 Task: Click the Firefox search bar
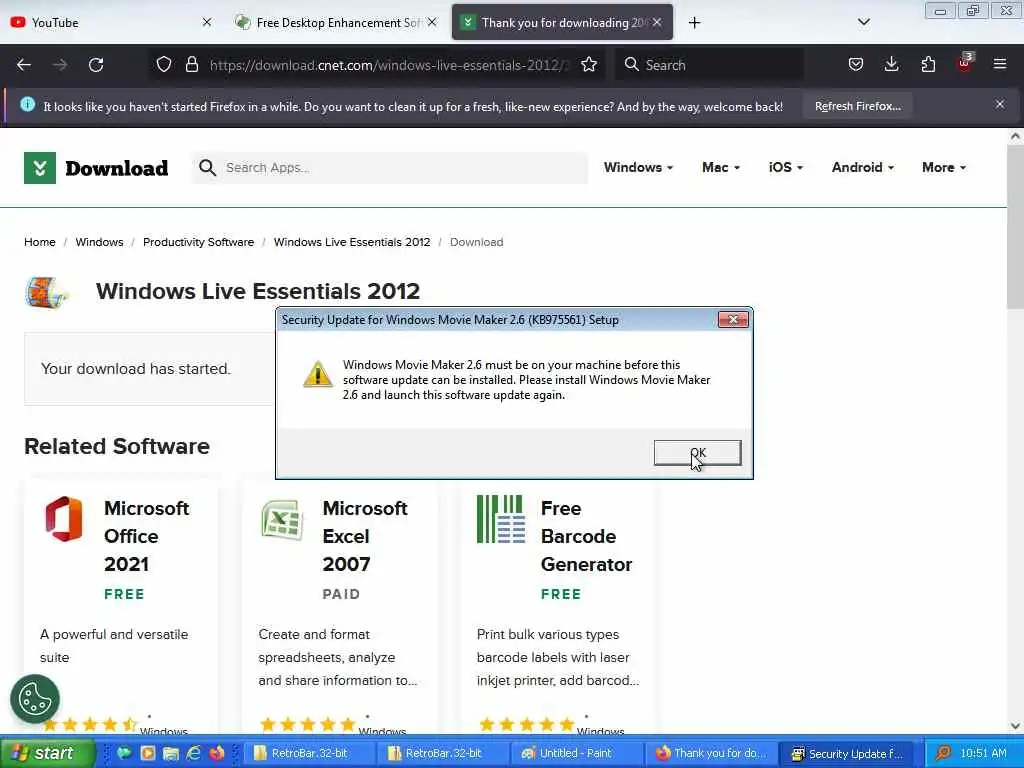click(x=710, y=65)
